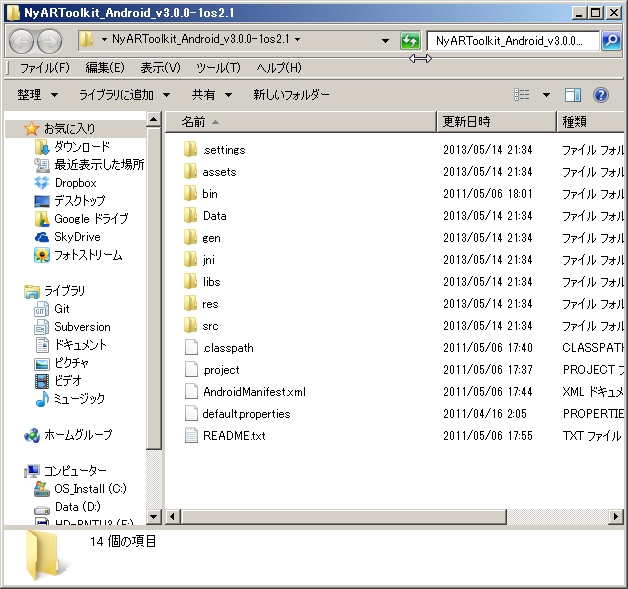Select the ピクチャ library
Viewport: 628px width, 589px height.
tap(61, 363)
